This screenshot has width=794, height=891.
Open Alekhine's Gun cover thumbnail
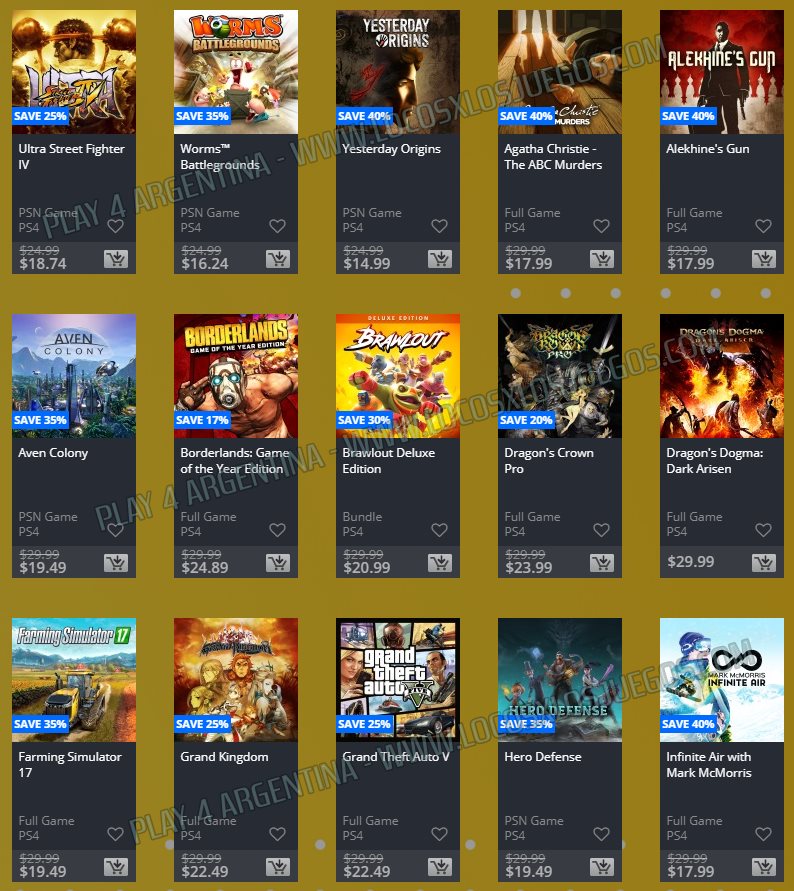coord(722,72)
